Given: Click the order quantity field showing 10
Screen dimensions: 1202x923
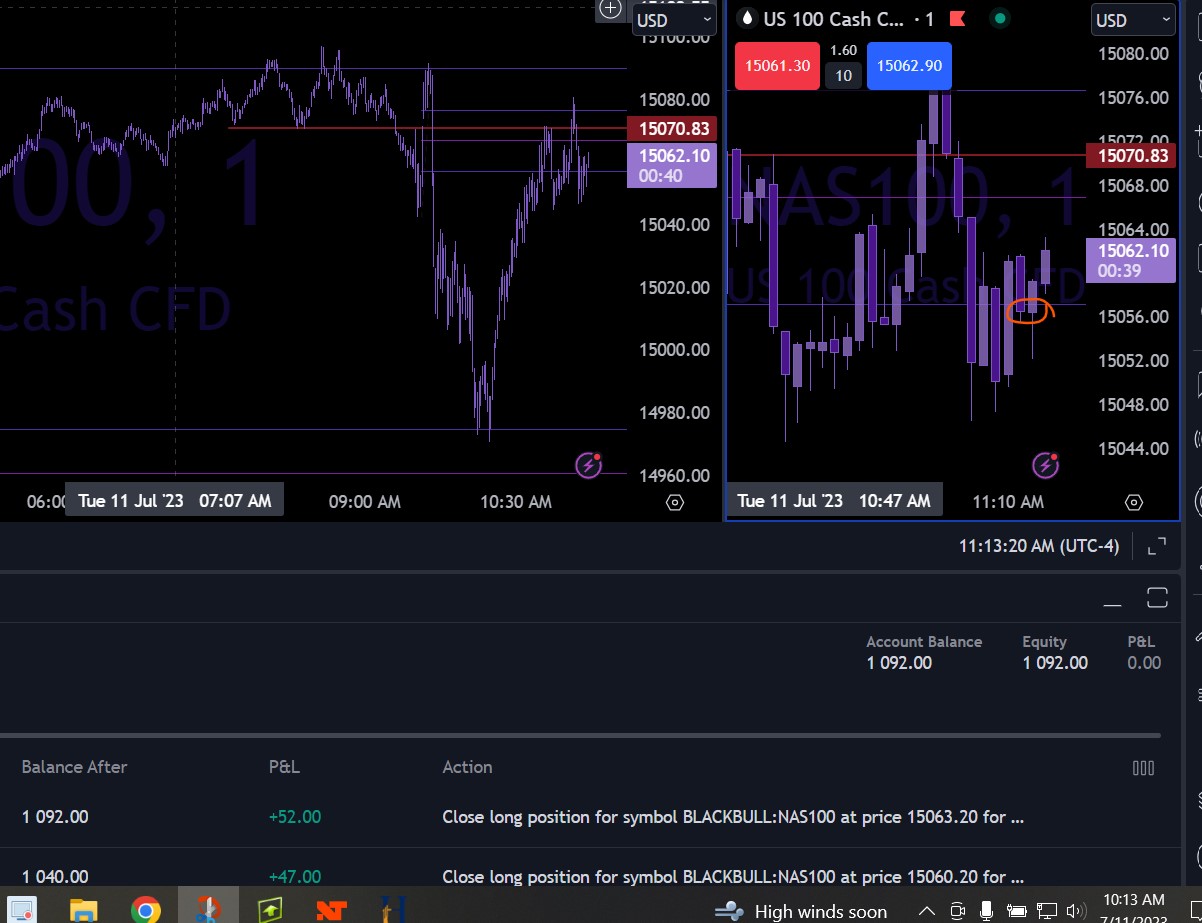Looking at the screenshot, I should click(843, 76).
